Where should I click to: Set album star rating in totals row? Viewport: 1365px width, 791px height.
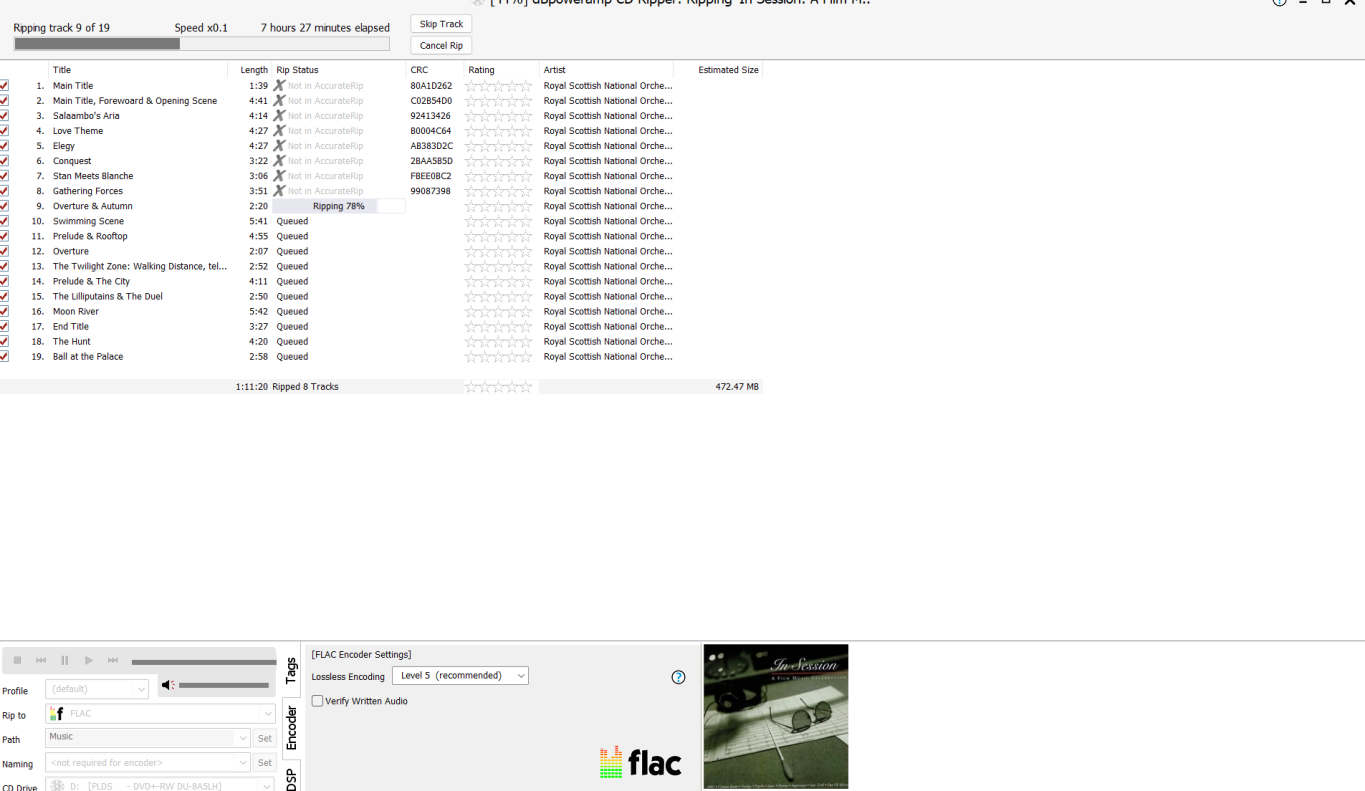[x=499, y=387]
